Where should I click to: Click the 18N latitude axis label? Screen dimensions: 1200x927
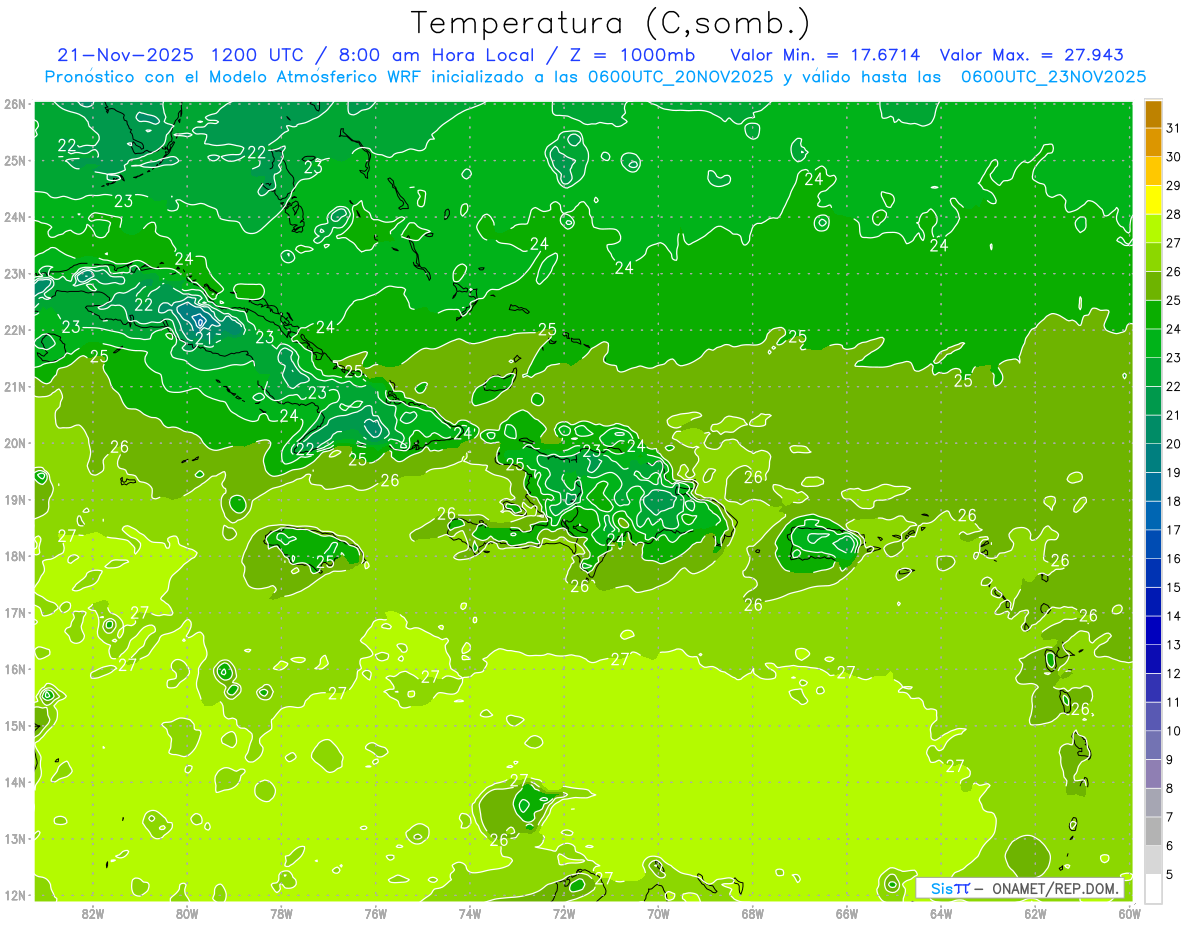[14, 556]
